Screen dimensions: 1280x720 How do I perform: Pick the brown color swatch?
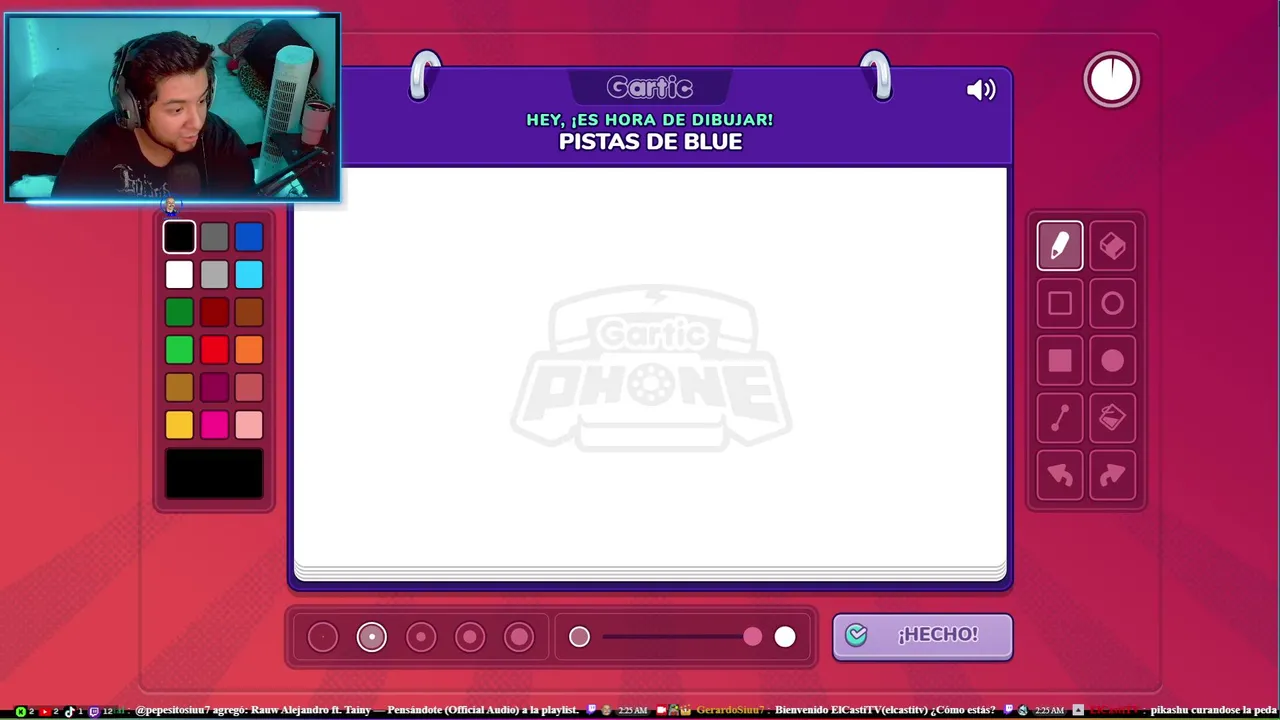click(x=249, y=312)
